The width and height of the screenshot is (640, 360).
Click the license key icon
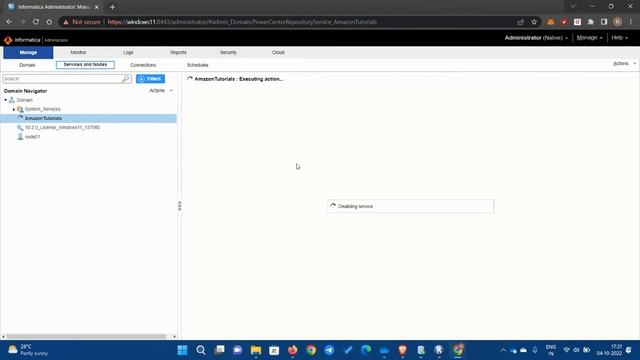[20, 127]
